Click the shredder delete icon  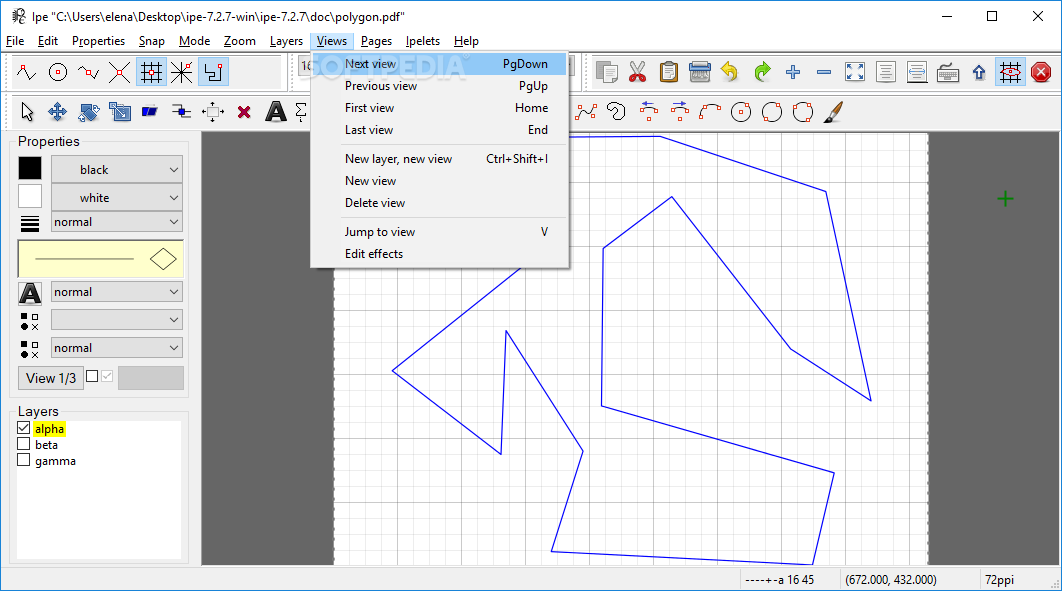point(700,72)
